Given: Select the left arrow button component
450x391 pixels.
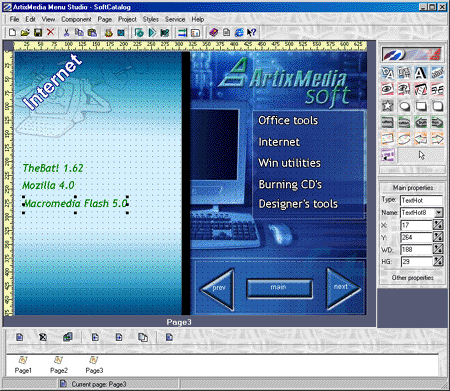Looking at the screenshot, I should 420,122.
